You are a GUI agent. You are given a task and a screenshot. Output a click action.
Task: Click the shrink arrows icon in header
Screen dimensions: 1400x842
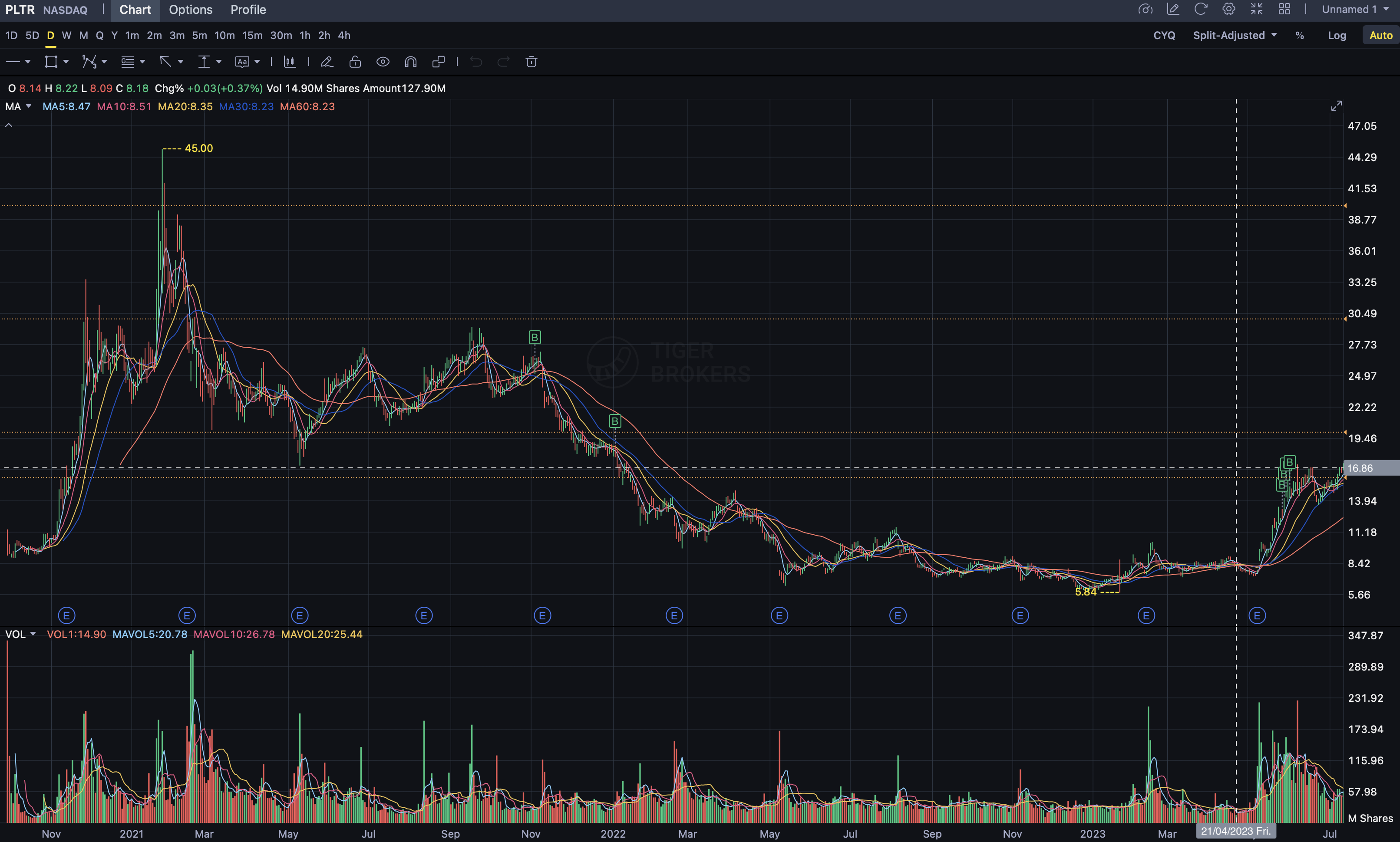point(1256,9)
